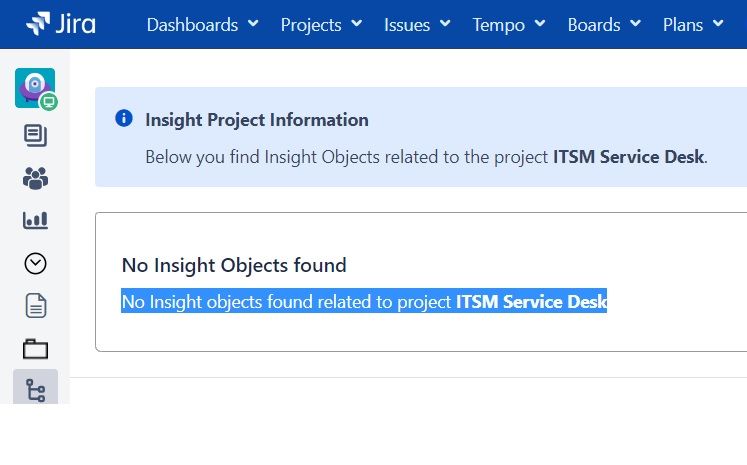Expand the Projects dropdown menu
Viewport: 747px width, 465px height.
[320, 24]
